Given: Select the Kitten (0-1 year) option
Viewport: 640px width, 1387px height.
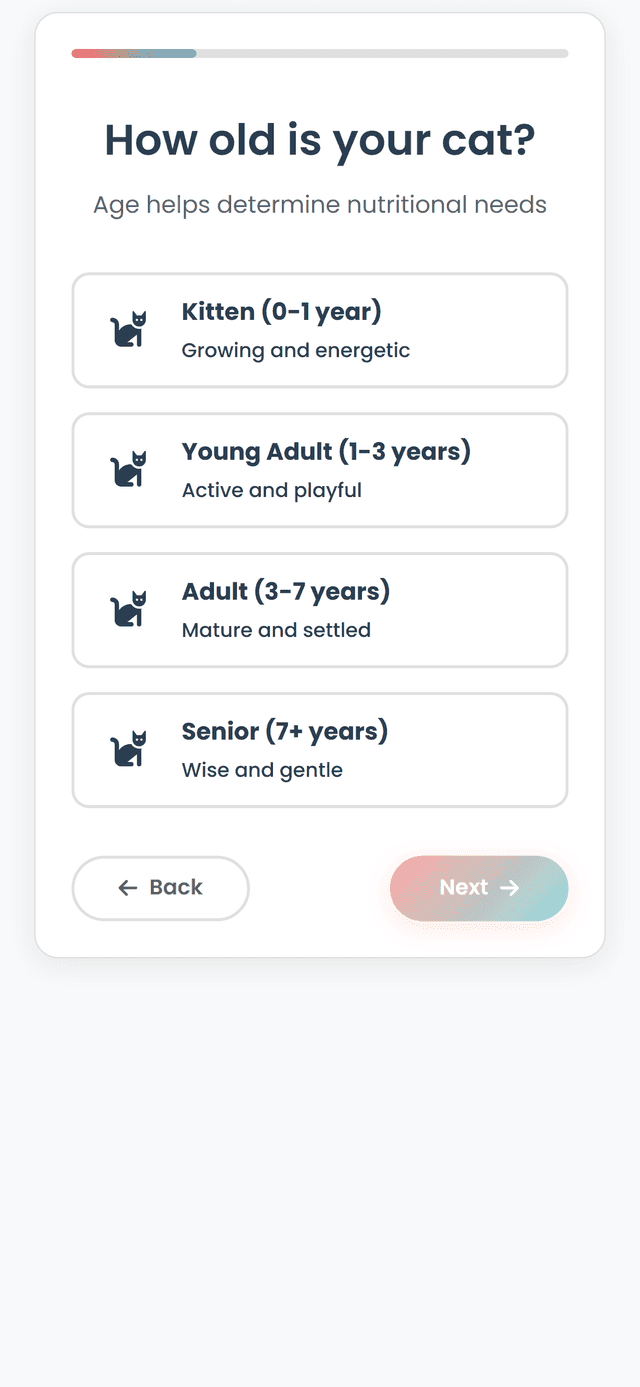Looking at the screenshot, I should tap(320, 330).
